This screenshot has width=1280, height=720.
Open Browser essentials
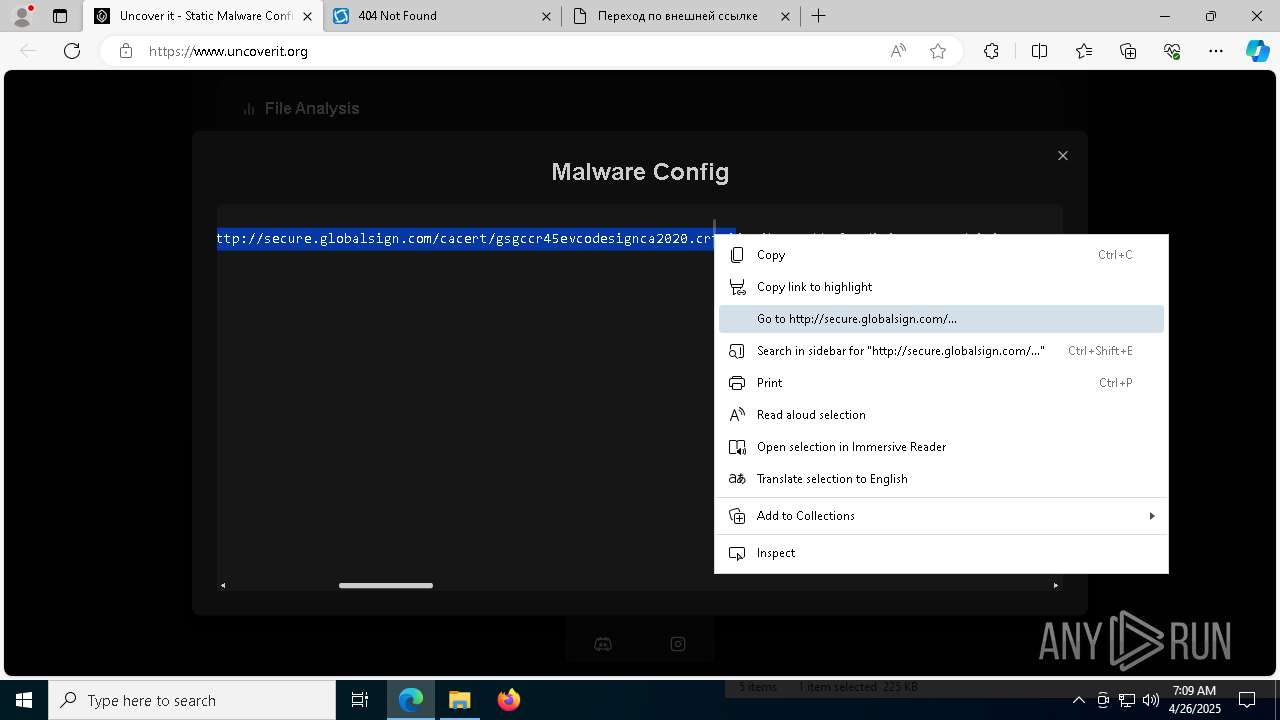coord(1172,51)
